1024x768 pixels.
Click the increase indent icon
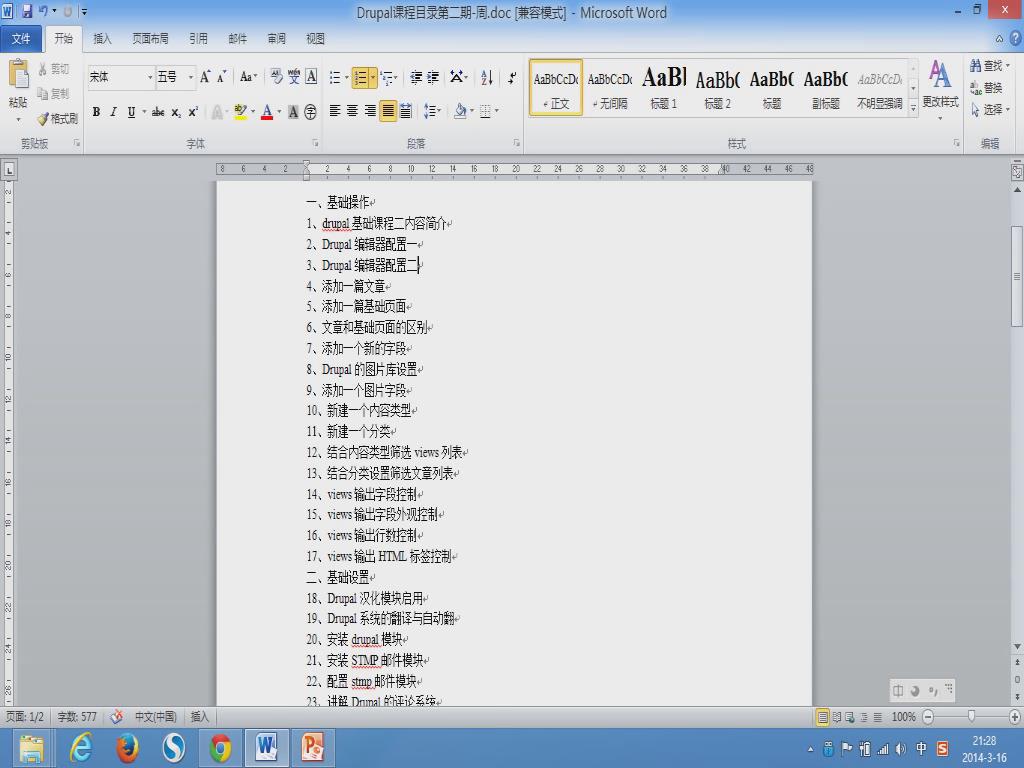(x=432, y=78)
